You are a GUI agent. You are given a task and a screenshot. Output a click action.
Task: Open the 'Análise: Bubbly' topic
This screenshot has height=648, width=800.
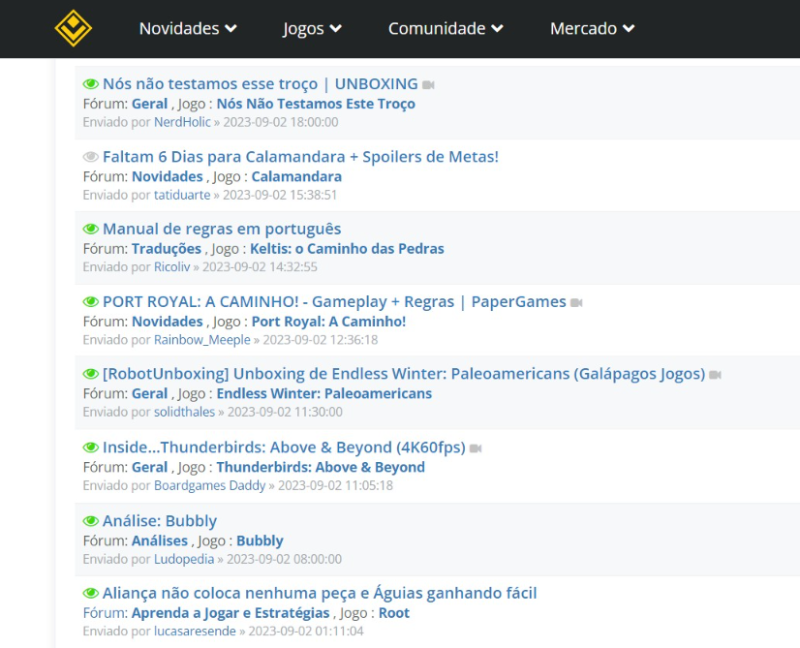click(160, 521)
